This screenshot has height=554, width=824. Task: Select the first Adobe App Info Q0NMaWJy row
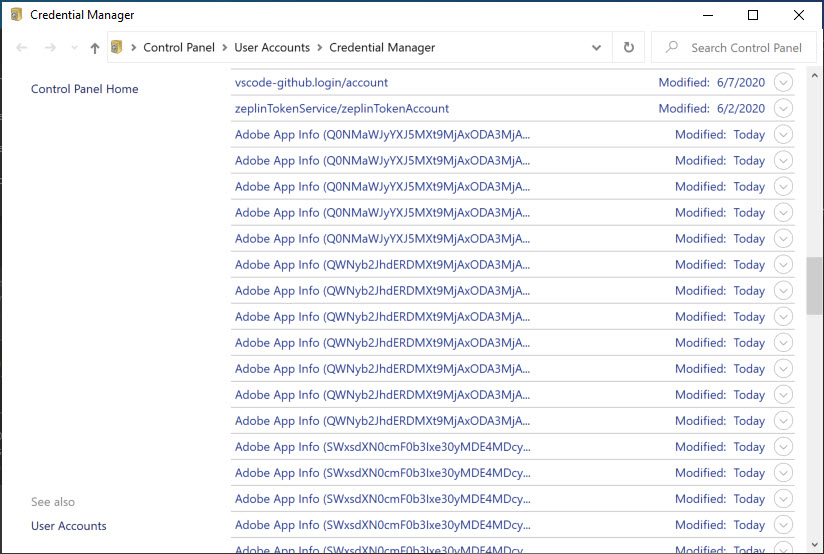512,135
